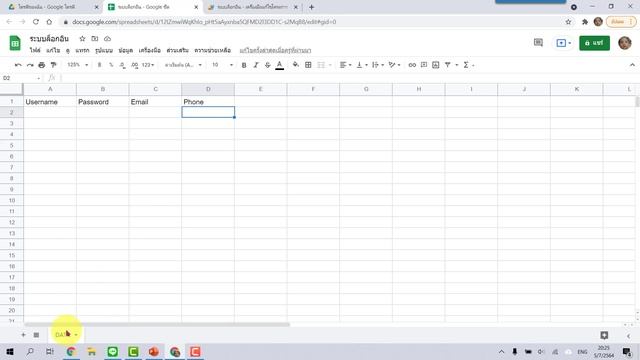
Task: Open comment history icon
Action: 538,42
